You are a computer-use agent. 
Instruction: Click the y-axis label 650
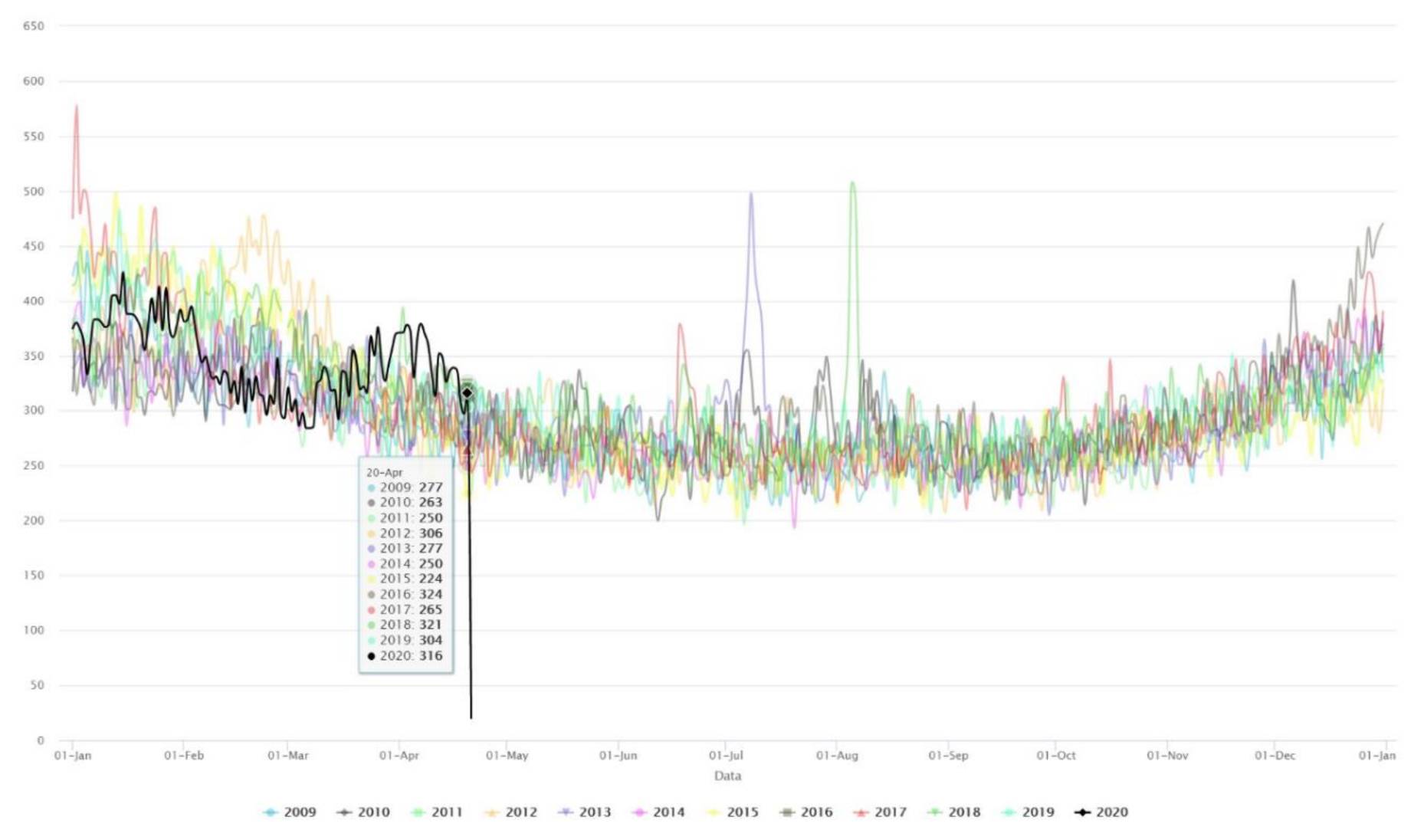[34, 26]
